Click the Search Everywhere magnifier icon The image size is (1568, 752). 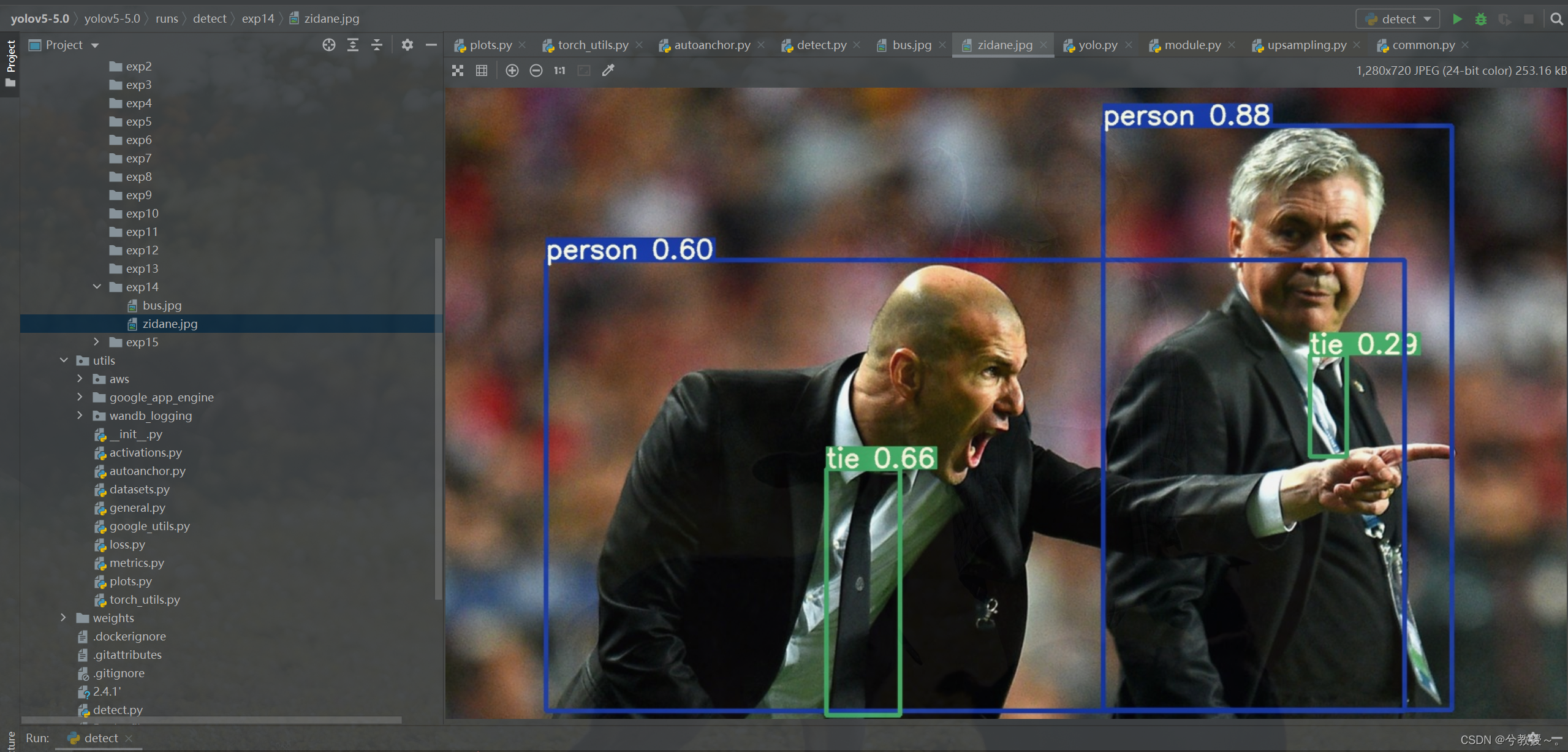(1556, 19)
